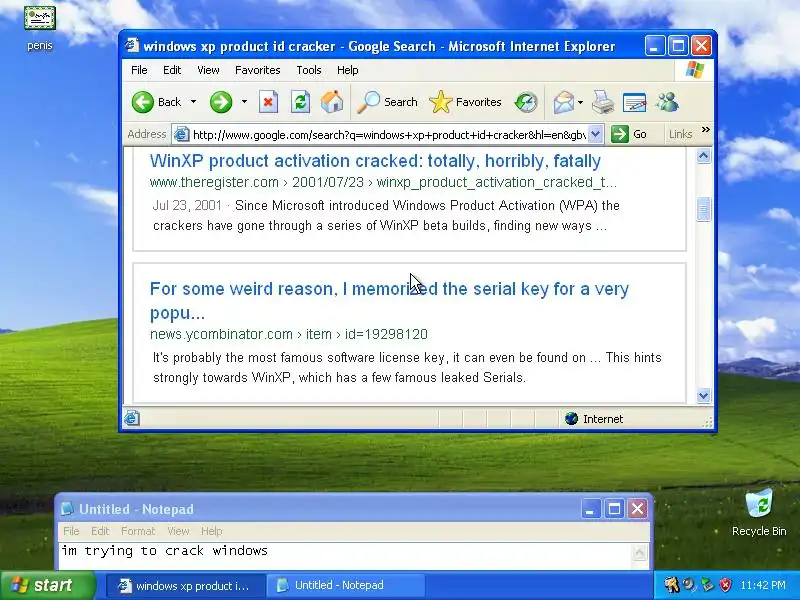Click the Windows flag throbber logo
The width and height of the screenshot is (800, 600).
click(695, 70)
